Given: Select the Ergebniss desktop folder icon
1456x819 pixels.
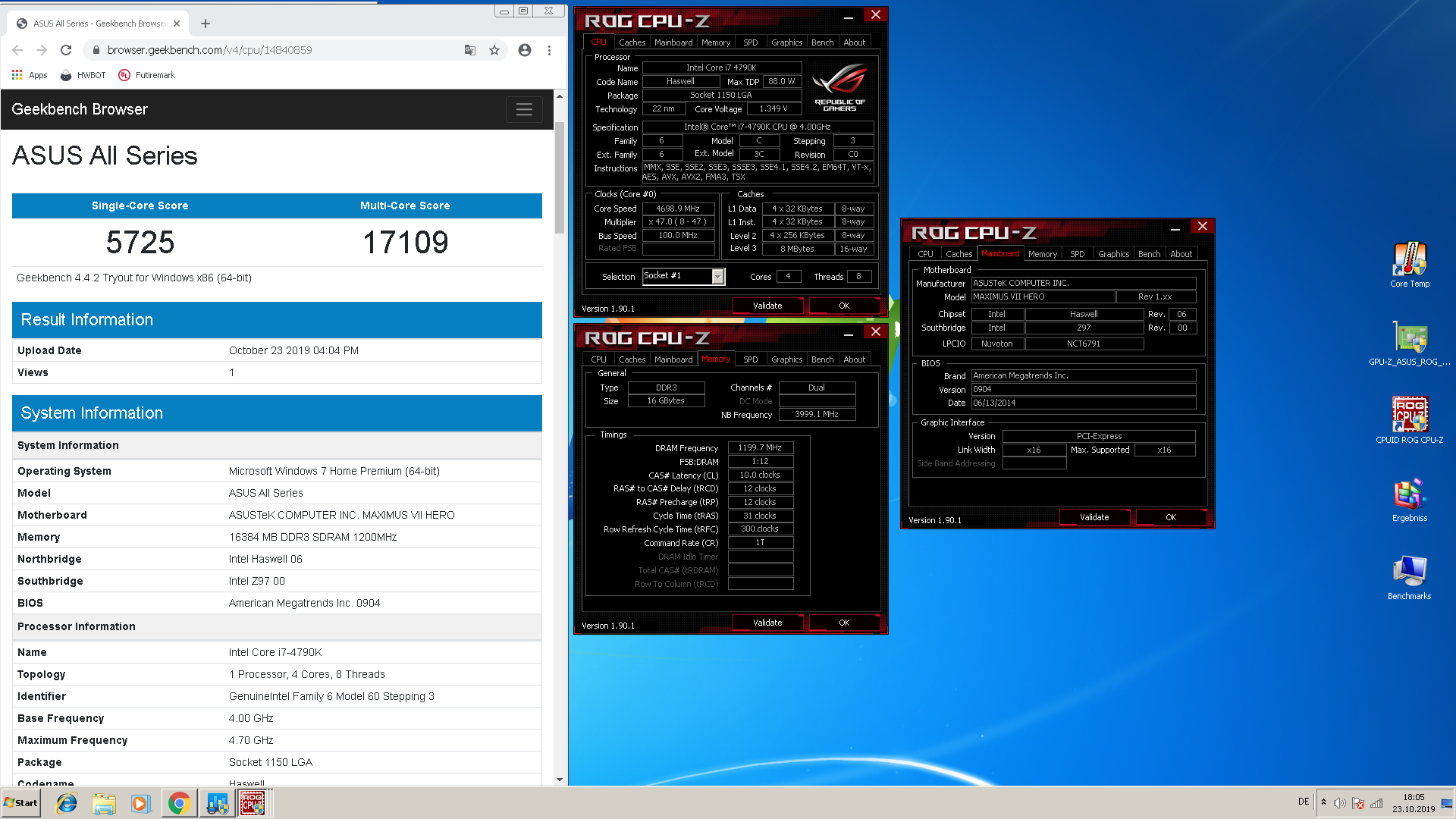Looking at the screenshot, I should (x=1409, y=500).
